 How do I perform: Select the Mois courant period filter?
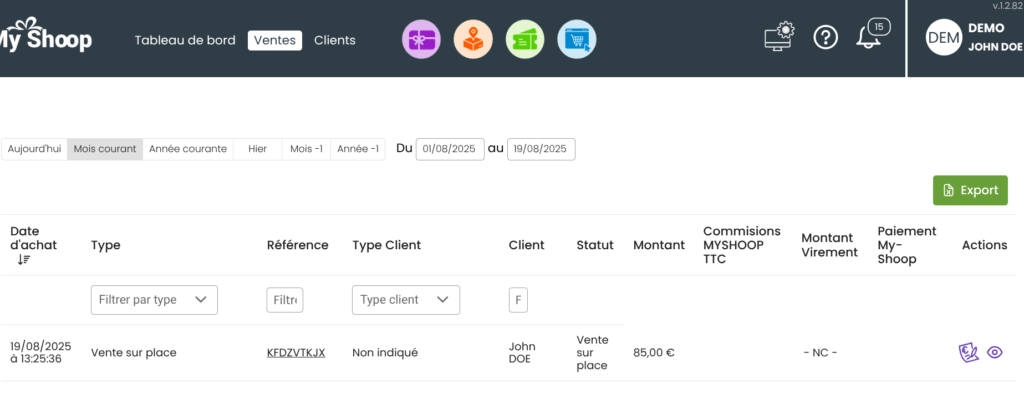tap(105, 149)
